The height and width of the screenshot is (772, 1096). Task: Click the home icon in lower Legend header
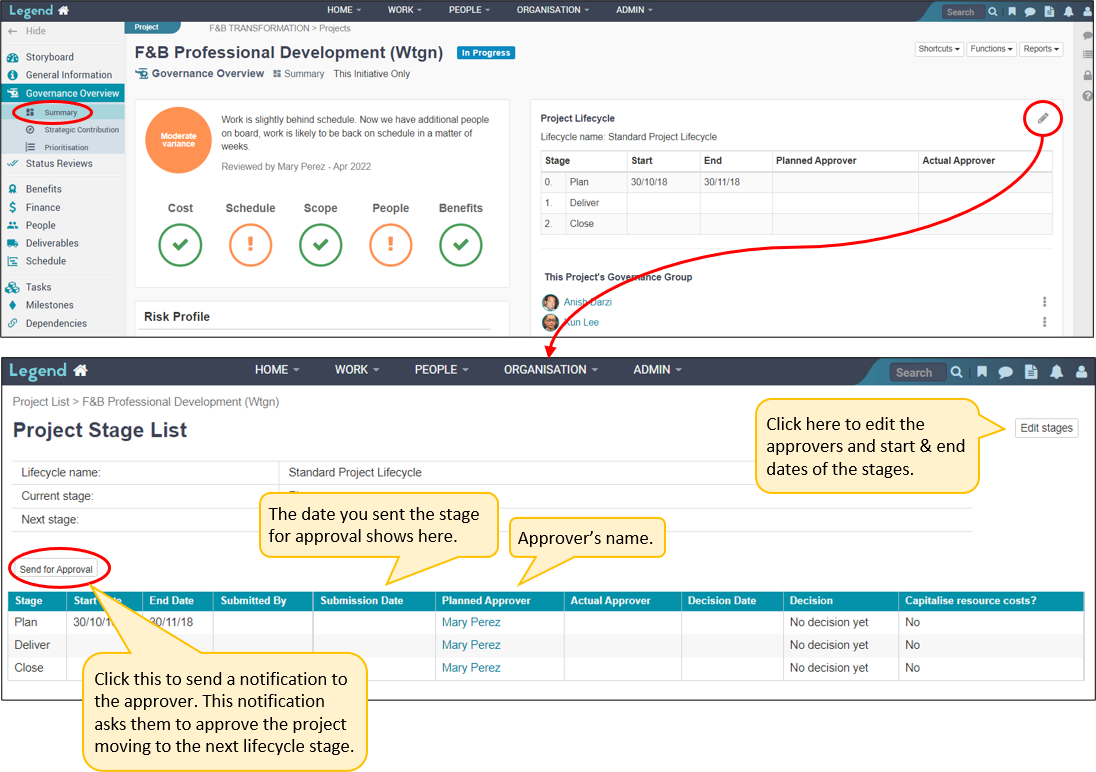click(x=80, y=371)
